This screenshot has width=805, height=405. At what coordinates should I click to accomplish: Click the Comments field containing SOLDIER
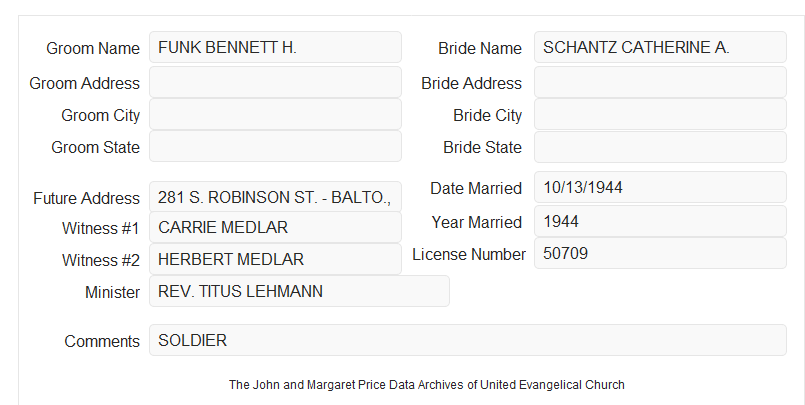point(468,340)
